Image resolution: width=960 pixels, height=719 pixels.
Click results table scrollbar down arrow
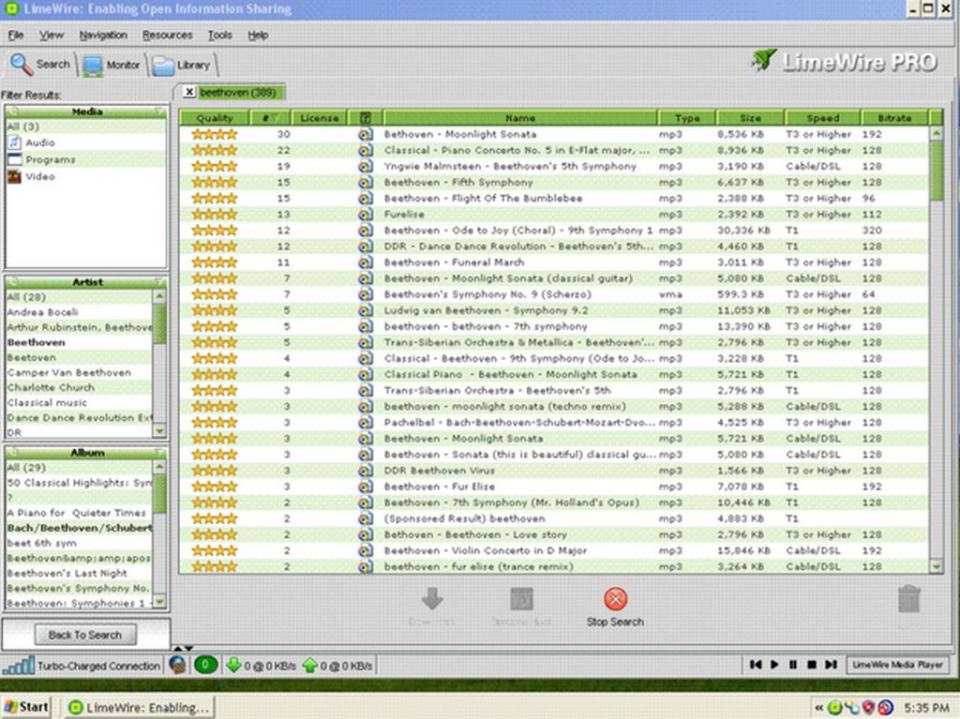936,567
